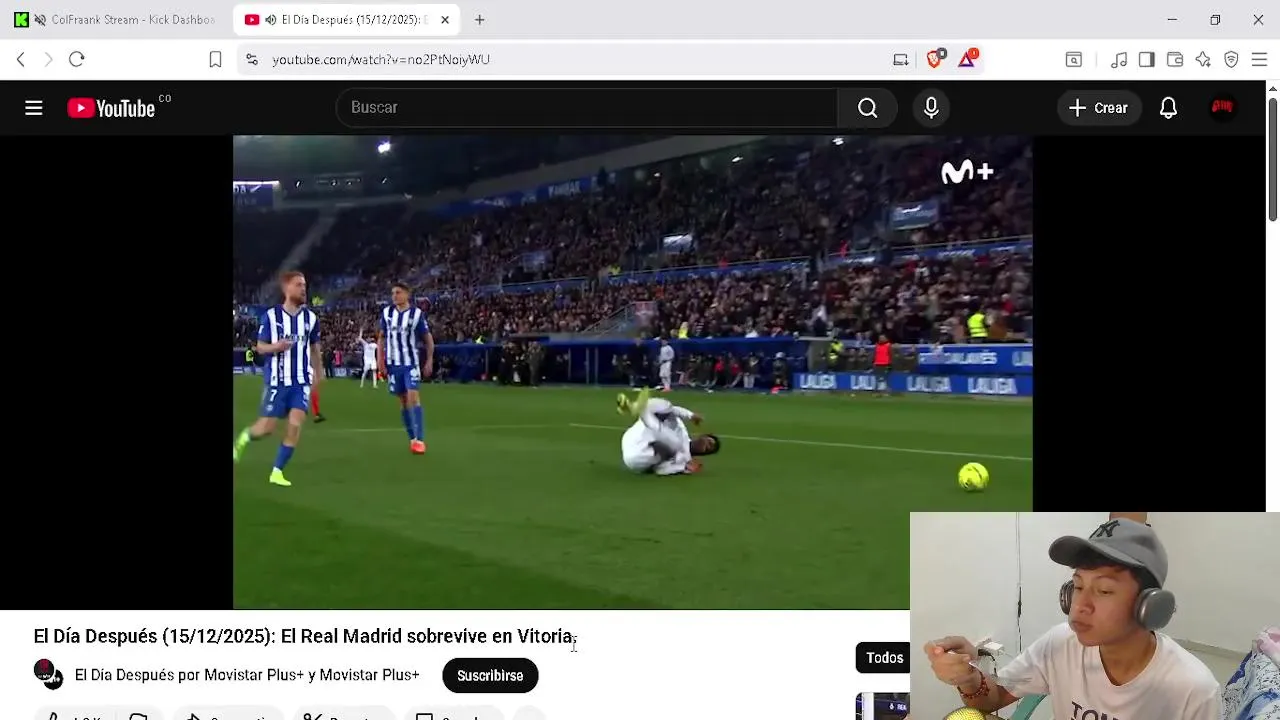Open Brave main hamburger menu
Screen dimensions: 1280x720
coord(1259,60)
